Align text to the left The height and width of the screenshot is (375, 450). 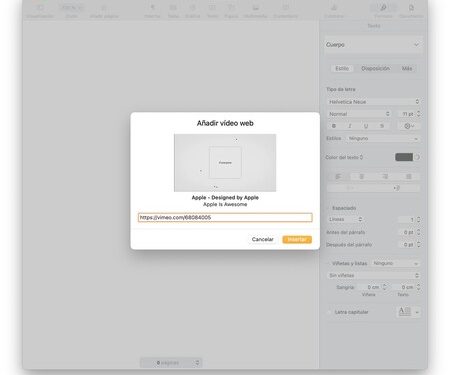click(x=338, y=176)
